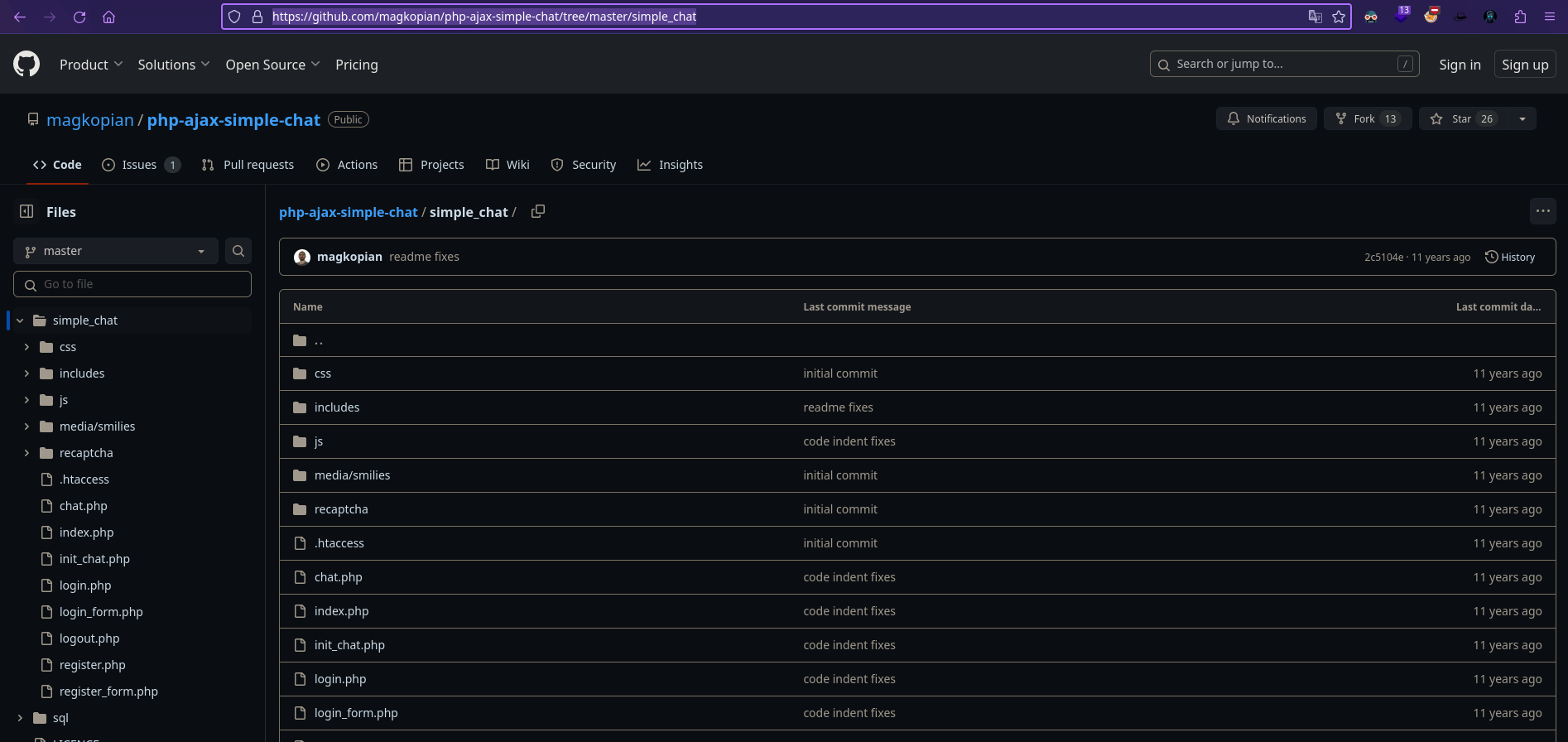This screenshot has height=742, width=1568.
Task: Open the browser home page icon
Action: click(x=108, y=17)
